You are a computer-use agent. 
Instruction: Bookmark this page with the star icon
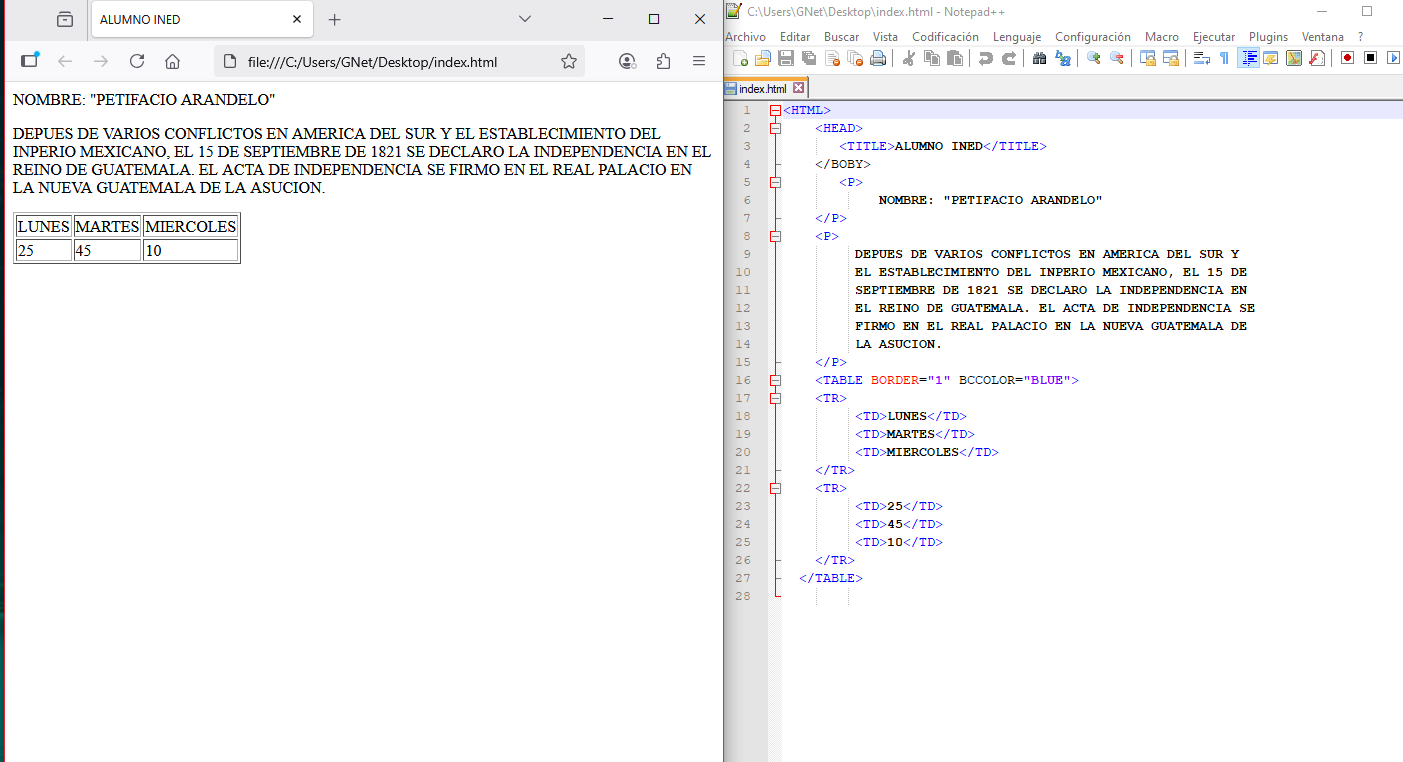569,61
